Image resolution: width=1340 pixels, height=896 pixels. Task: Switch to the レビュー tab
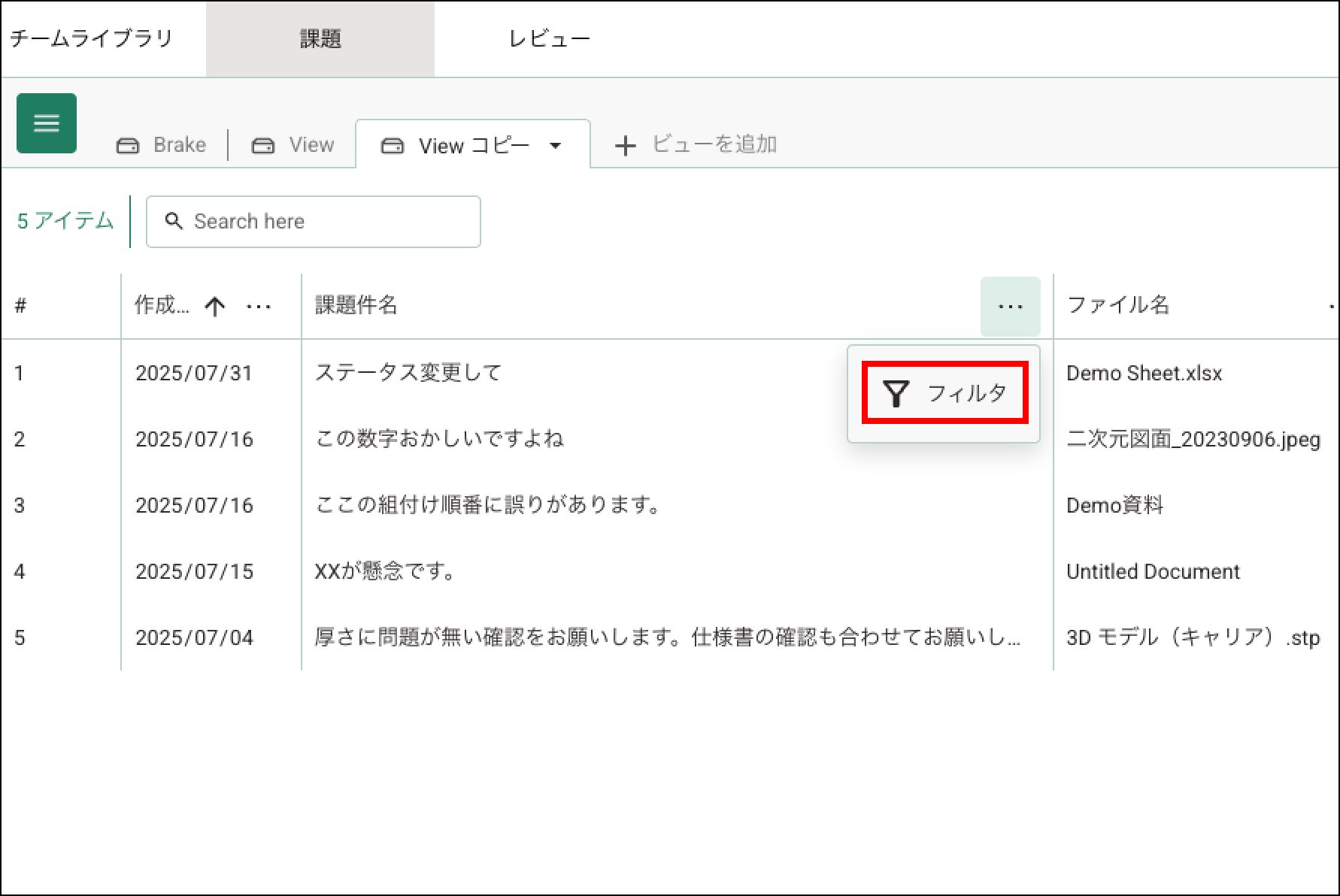pyautogui.click(x=549, y=39)
